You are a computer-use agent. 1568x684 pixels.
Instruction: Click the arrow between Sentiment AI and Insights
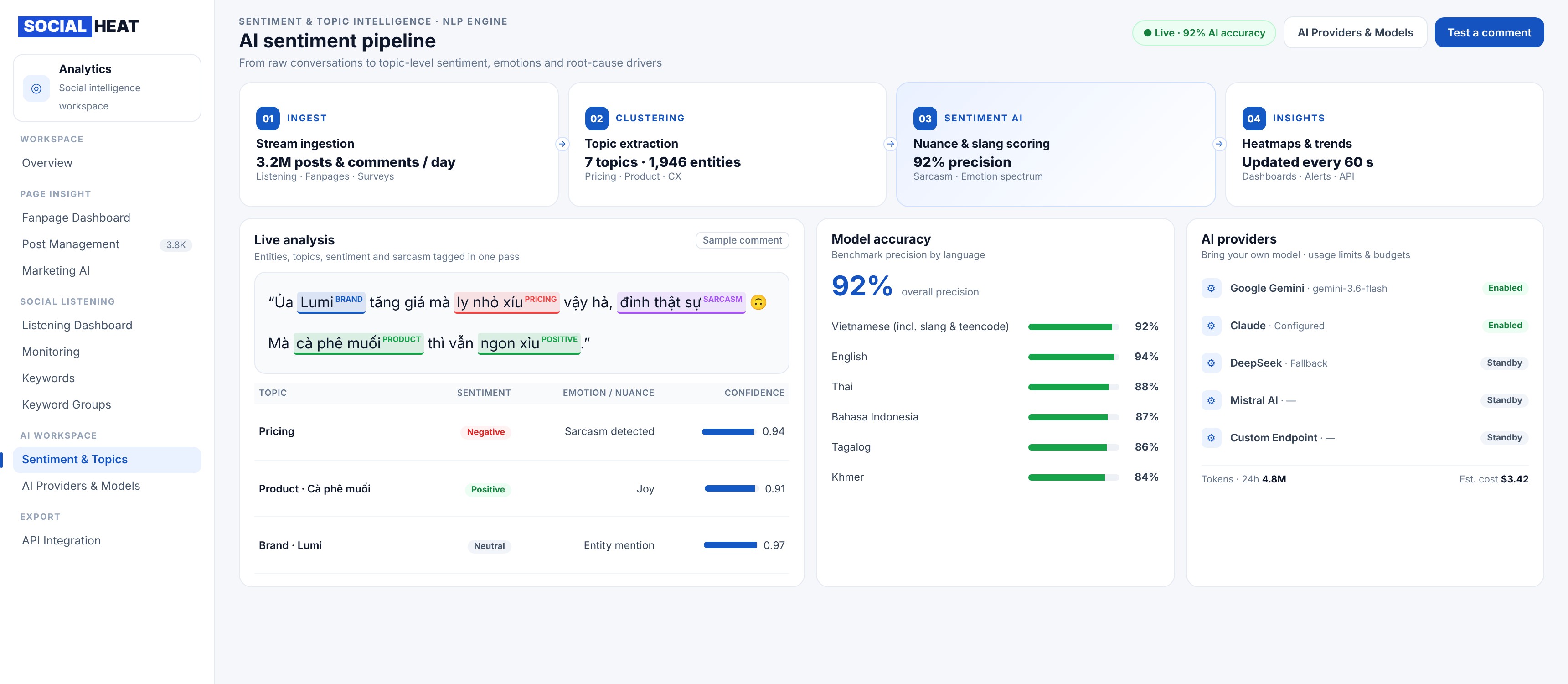pos(1219,145)
